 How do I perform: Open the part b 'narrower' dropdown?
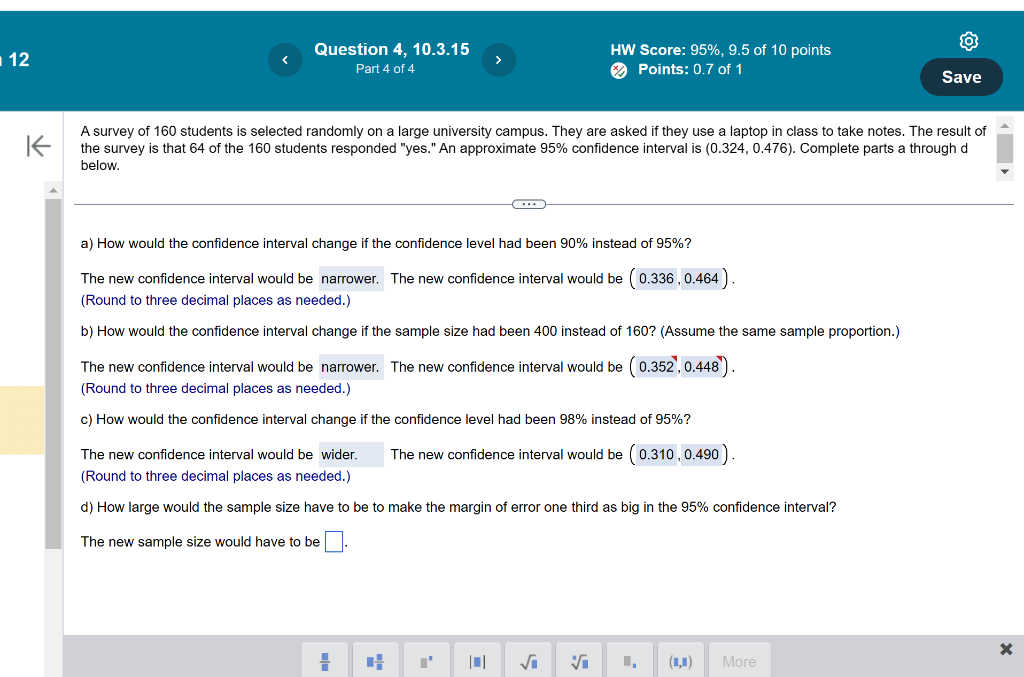click(x=351, y=367)
